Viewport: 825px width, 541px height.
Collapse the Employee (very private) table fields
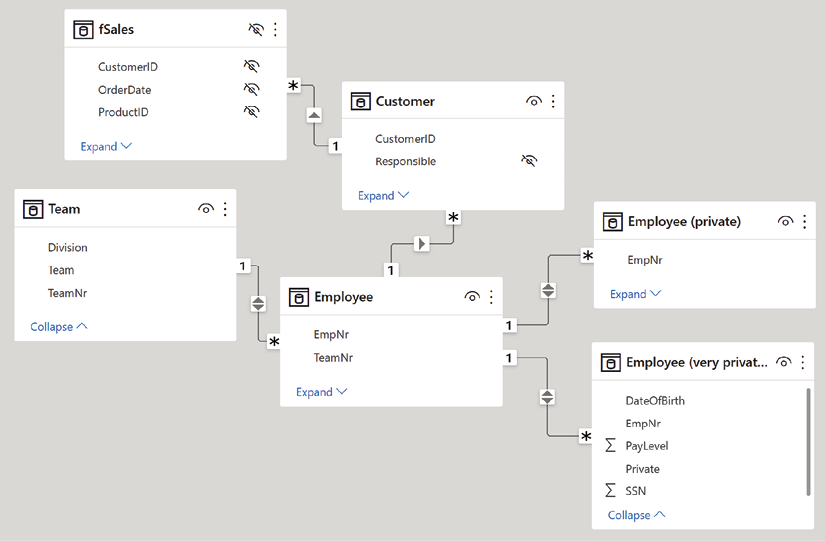point(636,515)
